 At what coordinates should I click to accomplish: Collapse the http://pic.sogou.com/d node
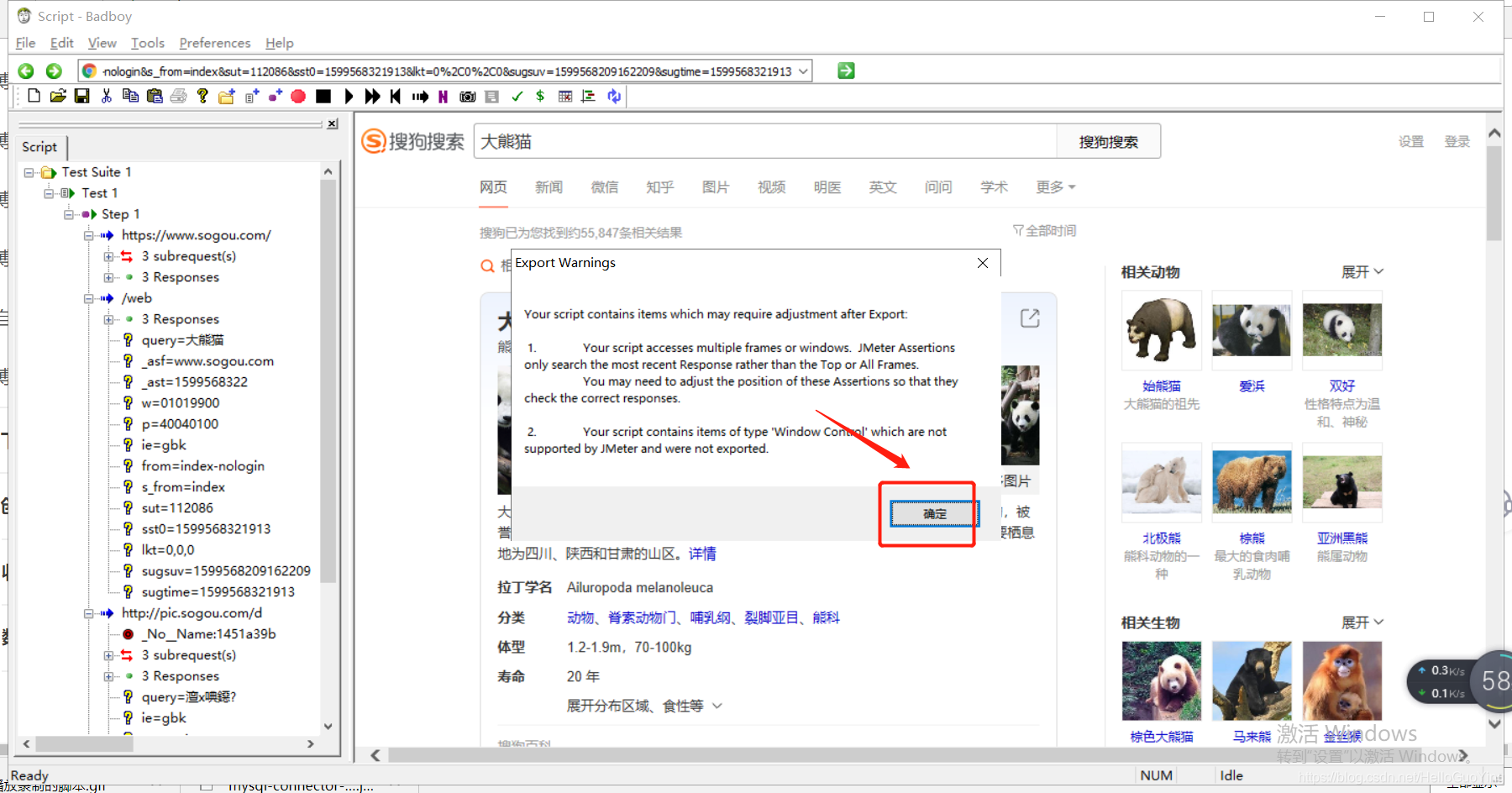[x=89, y=613]
